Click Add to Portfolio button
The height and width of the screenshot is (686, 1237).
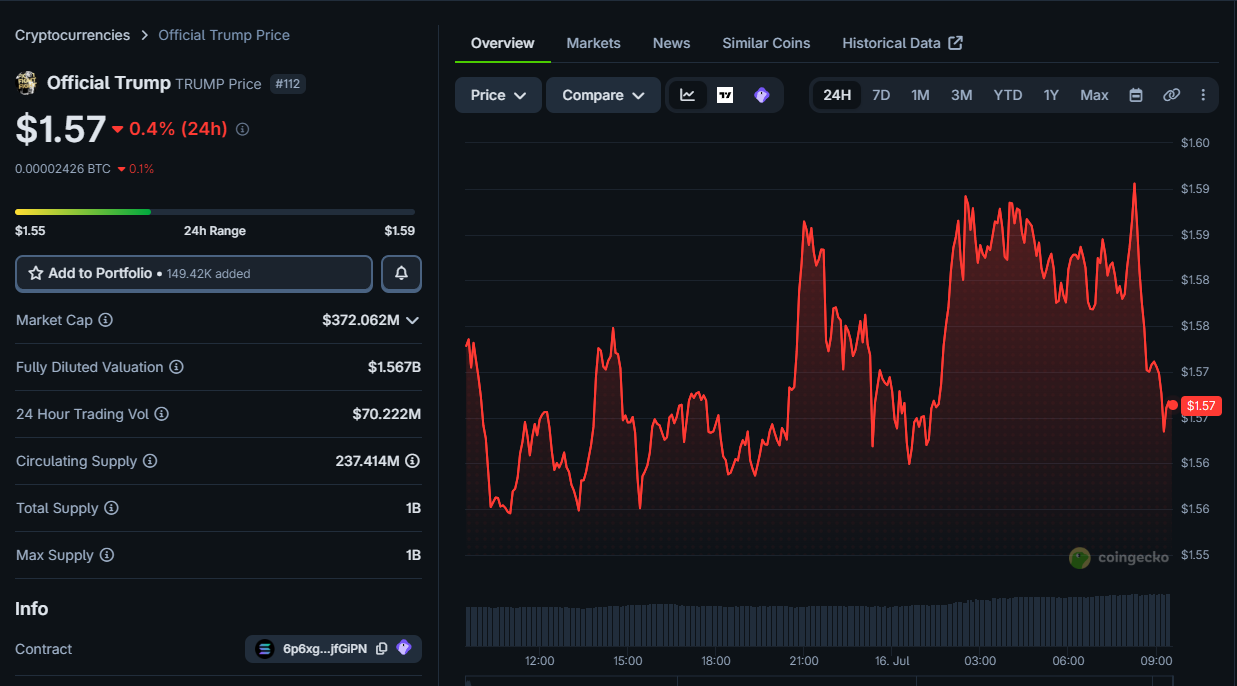(194, 273)
